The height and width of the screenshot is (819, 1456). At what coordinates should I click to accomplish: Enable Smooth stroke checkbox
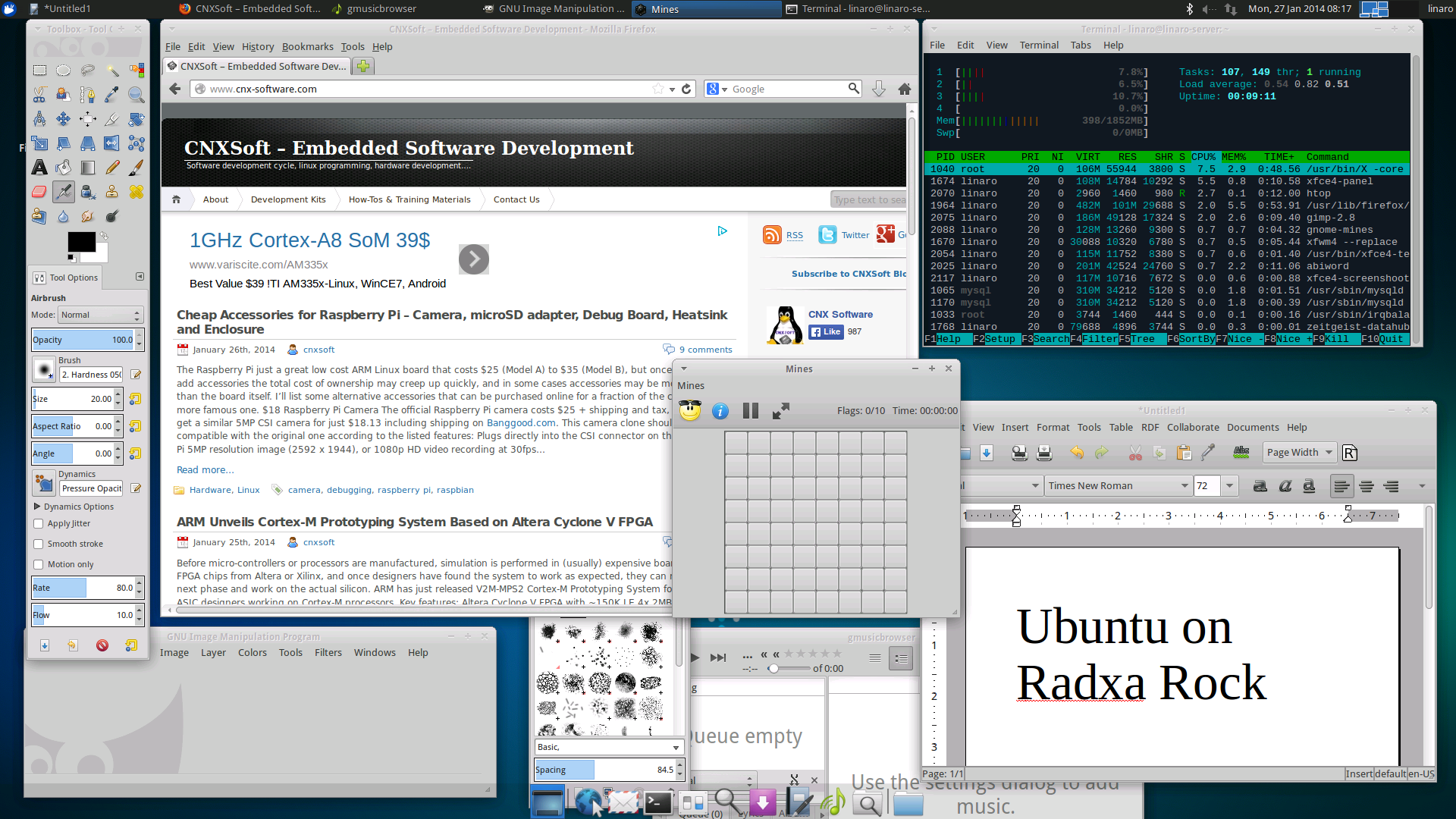38,544
